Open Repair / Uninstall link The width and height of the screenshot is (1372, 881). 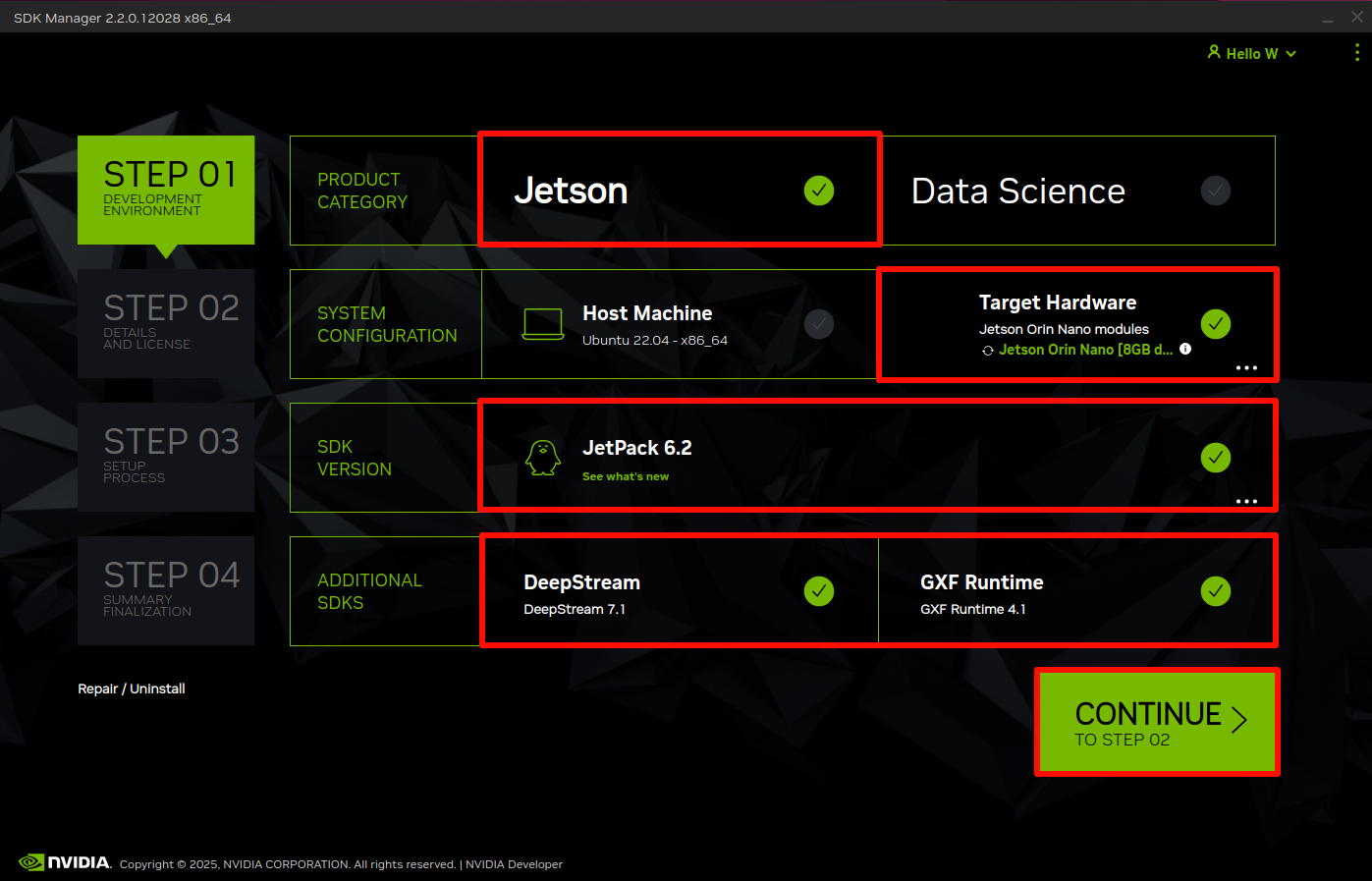click(132, 688)
